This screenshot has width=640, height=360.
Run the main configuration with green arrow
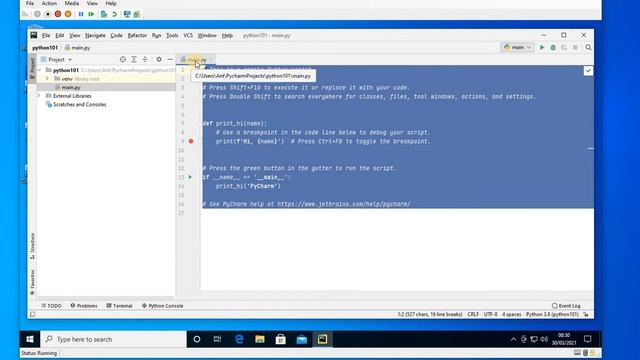[542, 47]
